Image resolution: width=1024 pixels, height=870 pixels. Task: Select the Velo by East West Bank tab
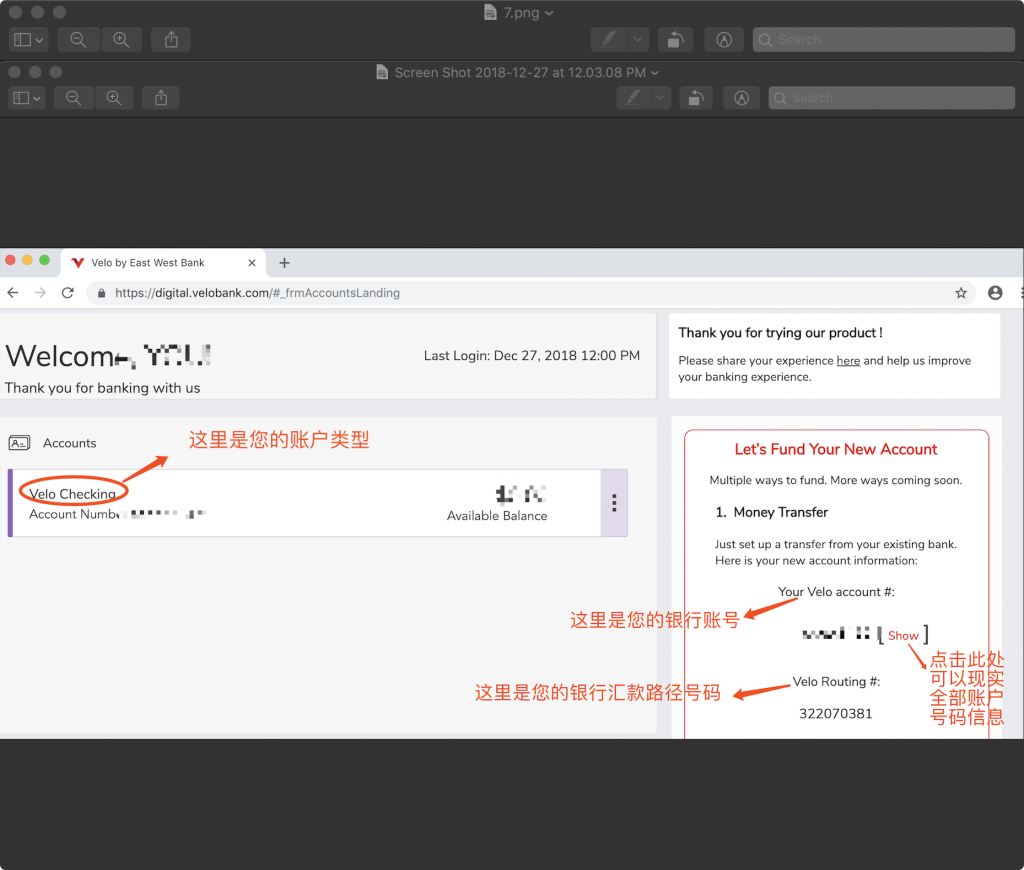[x=163, y=263]
